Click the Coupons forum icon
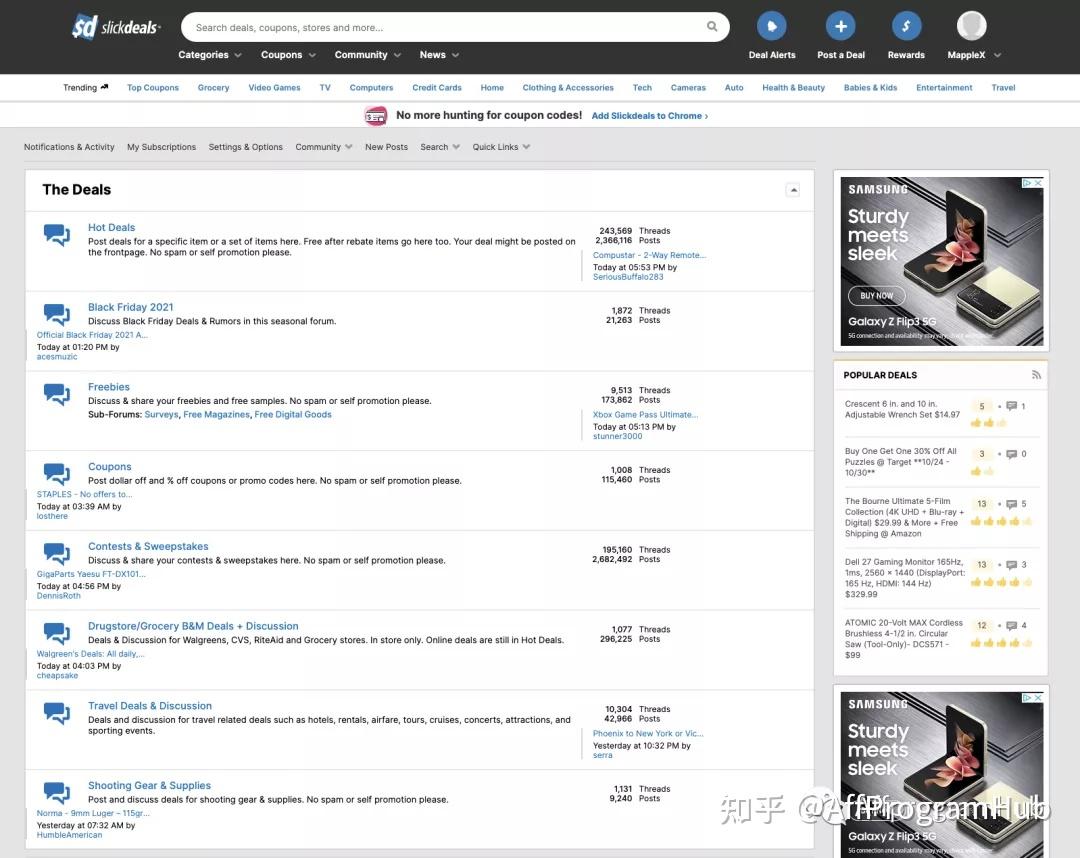 [x=56, y=474]
